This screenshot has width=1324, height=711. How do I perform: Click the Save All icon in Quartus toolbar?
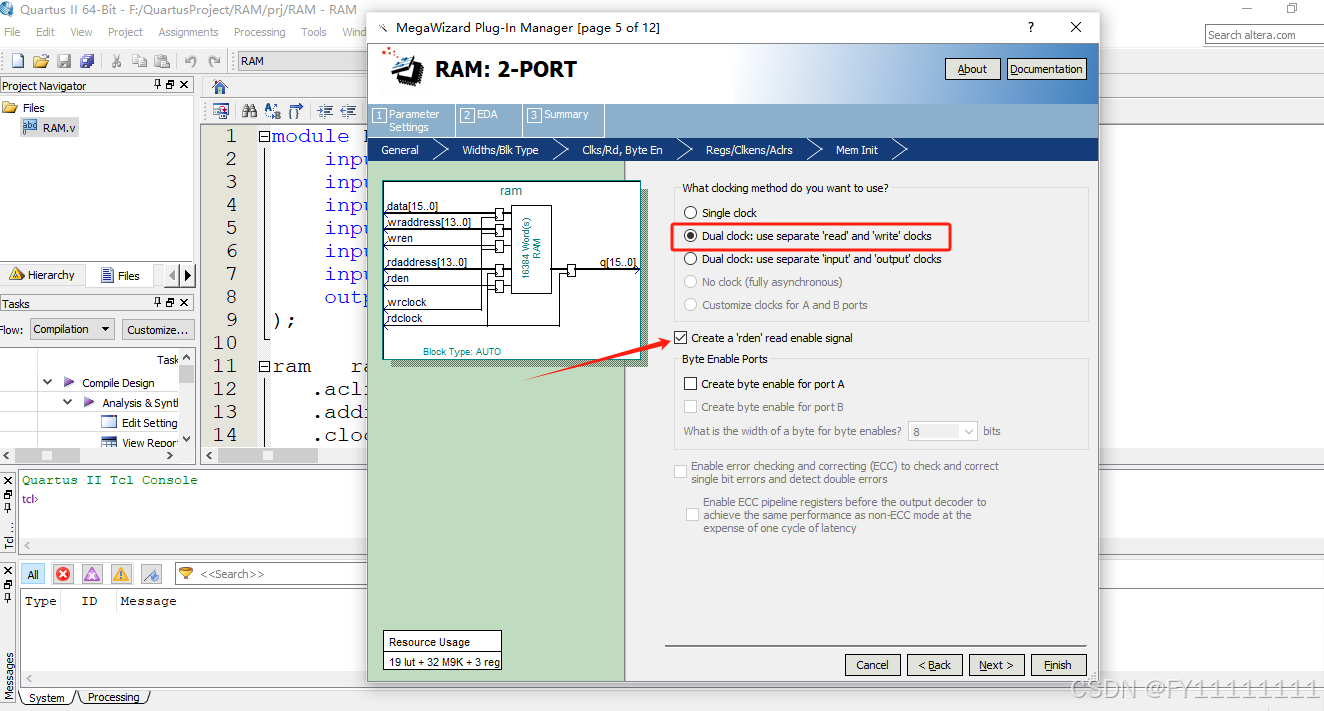pyautogui.click(x=86, y=61)
